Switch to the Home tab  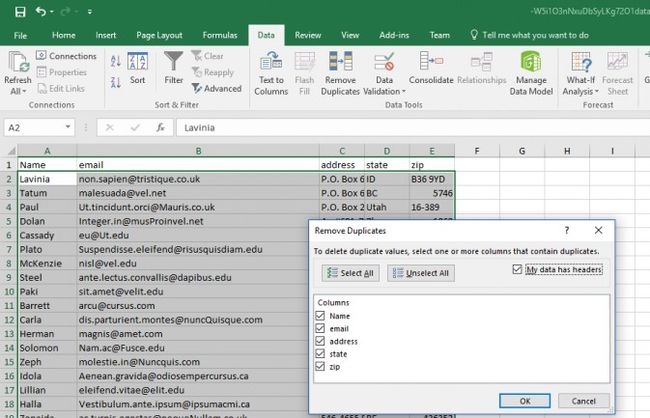63,35
